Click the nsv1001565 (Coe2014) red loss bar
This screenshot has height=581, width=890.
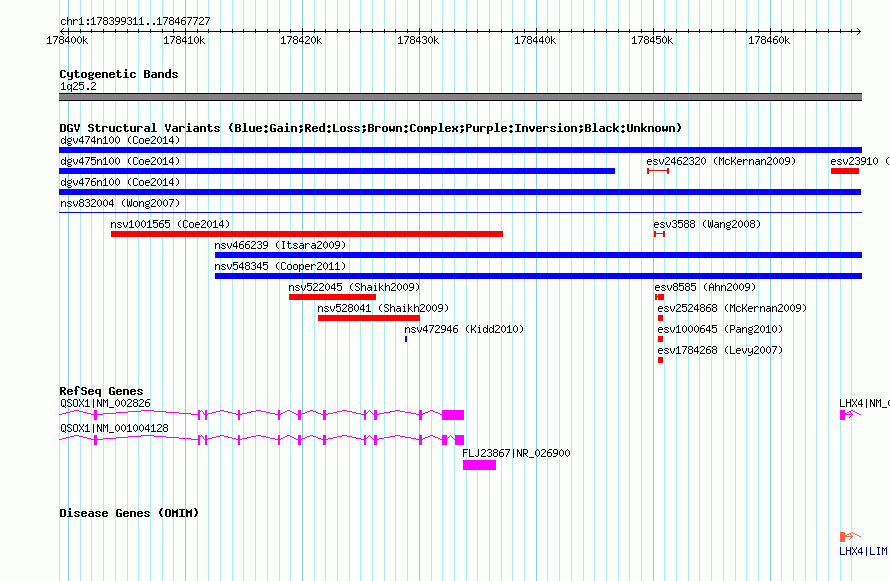(307, 234)
